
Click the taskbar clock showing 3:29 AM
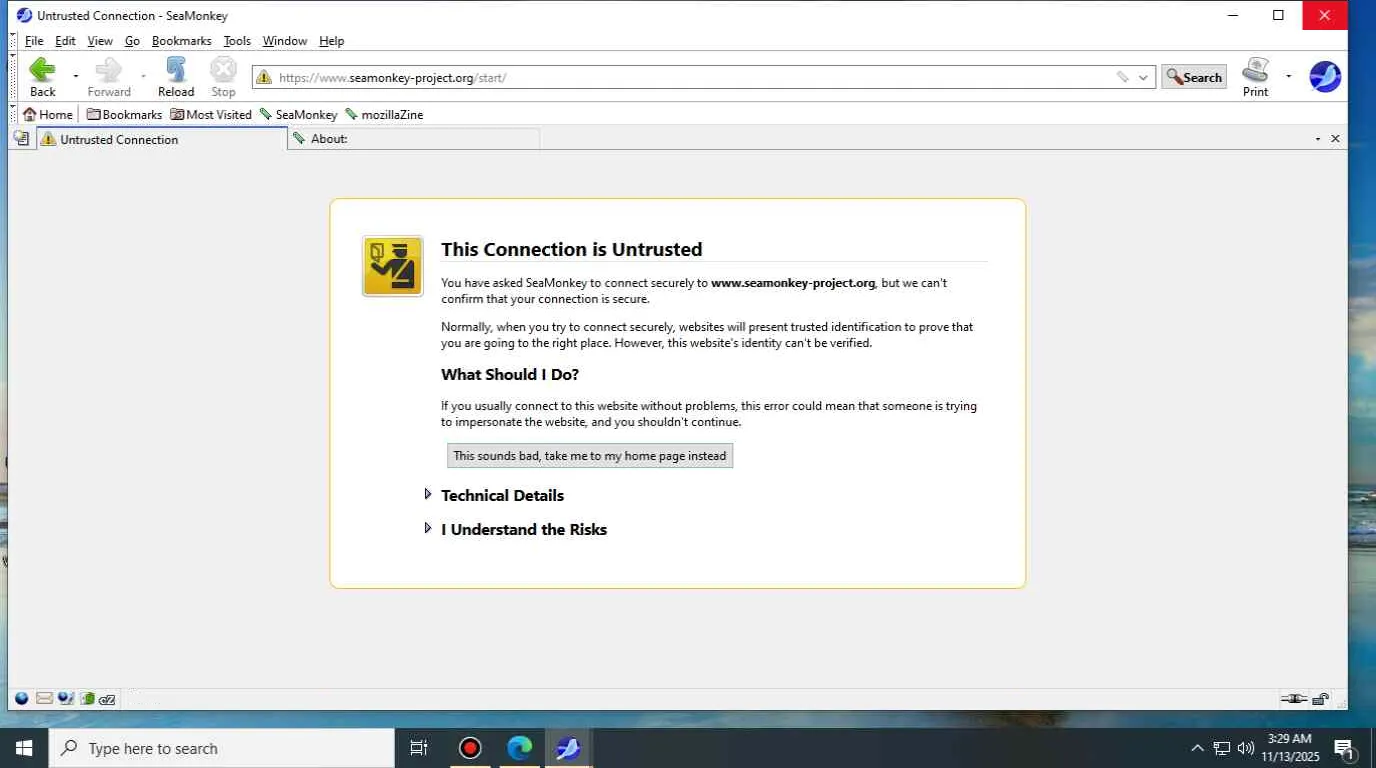pos(1289,748)
